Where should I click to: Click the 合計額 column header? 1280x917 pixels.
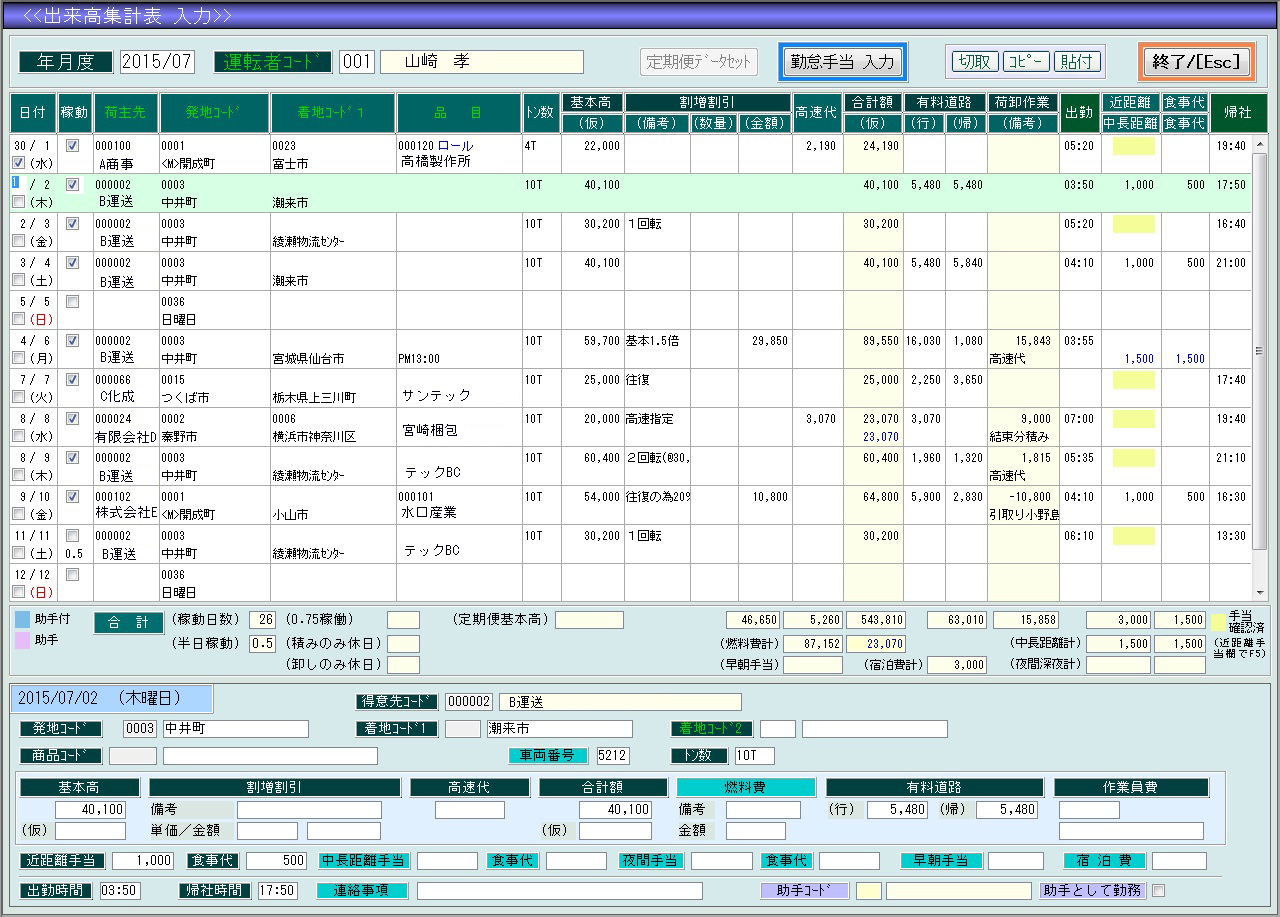[x=873, y=103]
